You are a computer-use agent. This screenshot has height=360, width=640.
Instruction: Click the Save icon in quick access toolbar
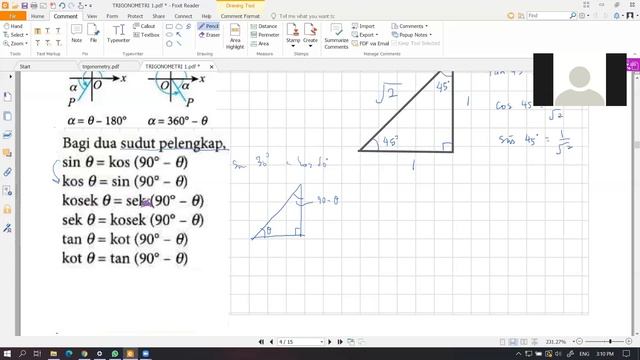tap(24, 6)
